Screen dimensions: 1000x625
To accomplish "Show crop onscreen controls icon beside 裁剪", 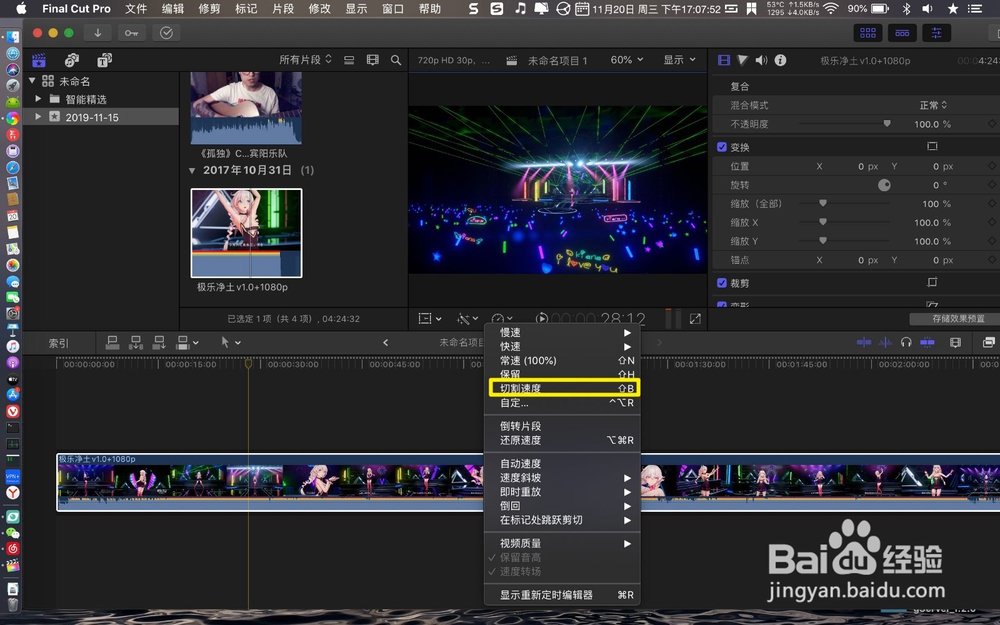I will click(932, 283).
